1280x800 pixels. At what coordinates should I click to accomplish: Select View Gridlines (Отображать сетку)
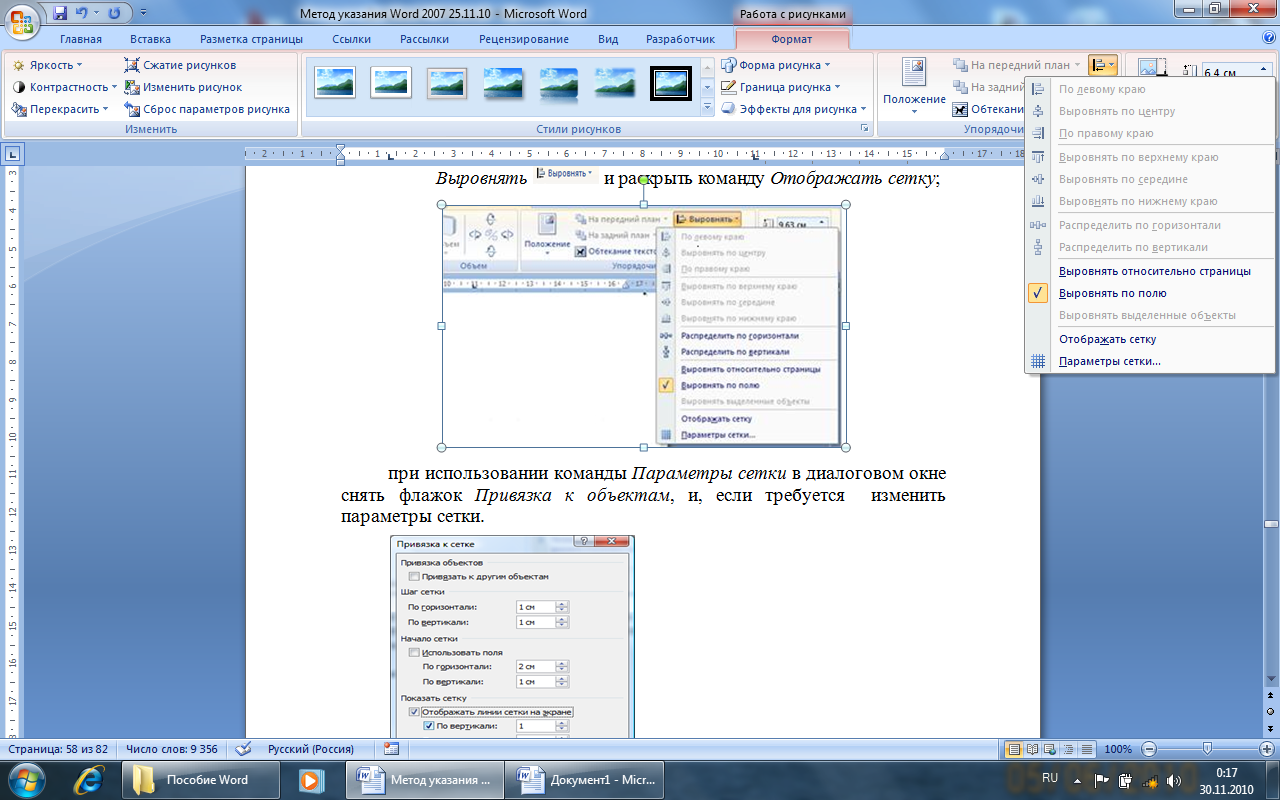(1150, 339)
